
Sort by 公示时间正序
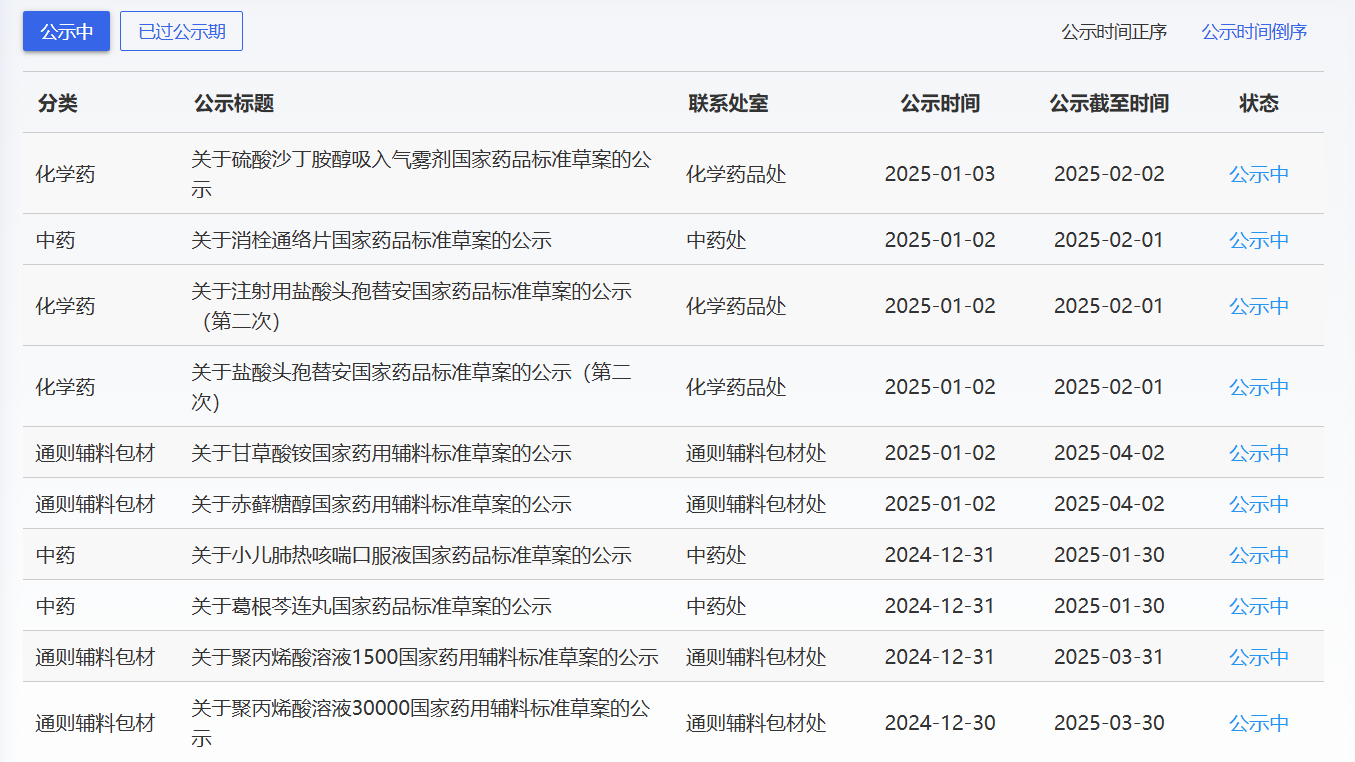(1113, 32)
